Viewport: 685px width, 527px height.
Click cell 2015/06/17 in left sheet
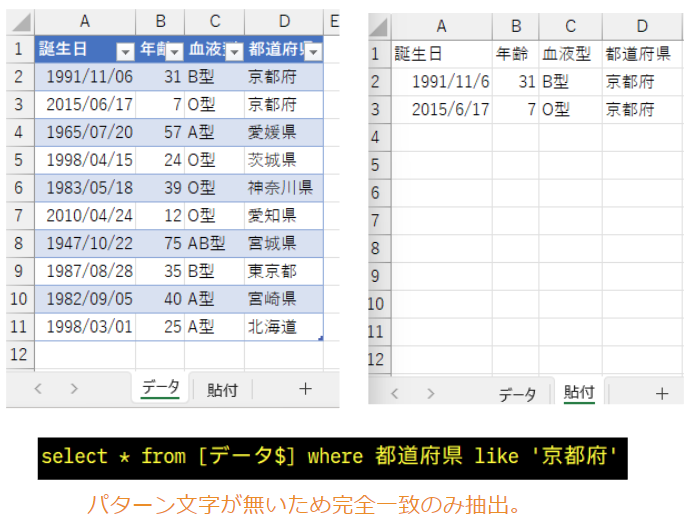pos(85,104)
